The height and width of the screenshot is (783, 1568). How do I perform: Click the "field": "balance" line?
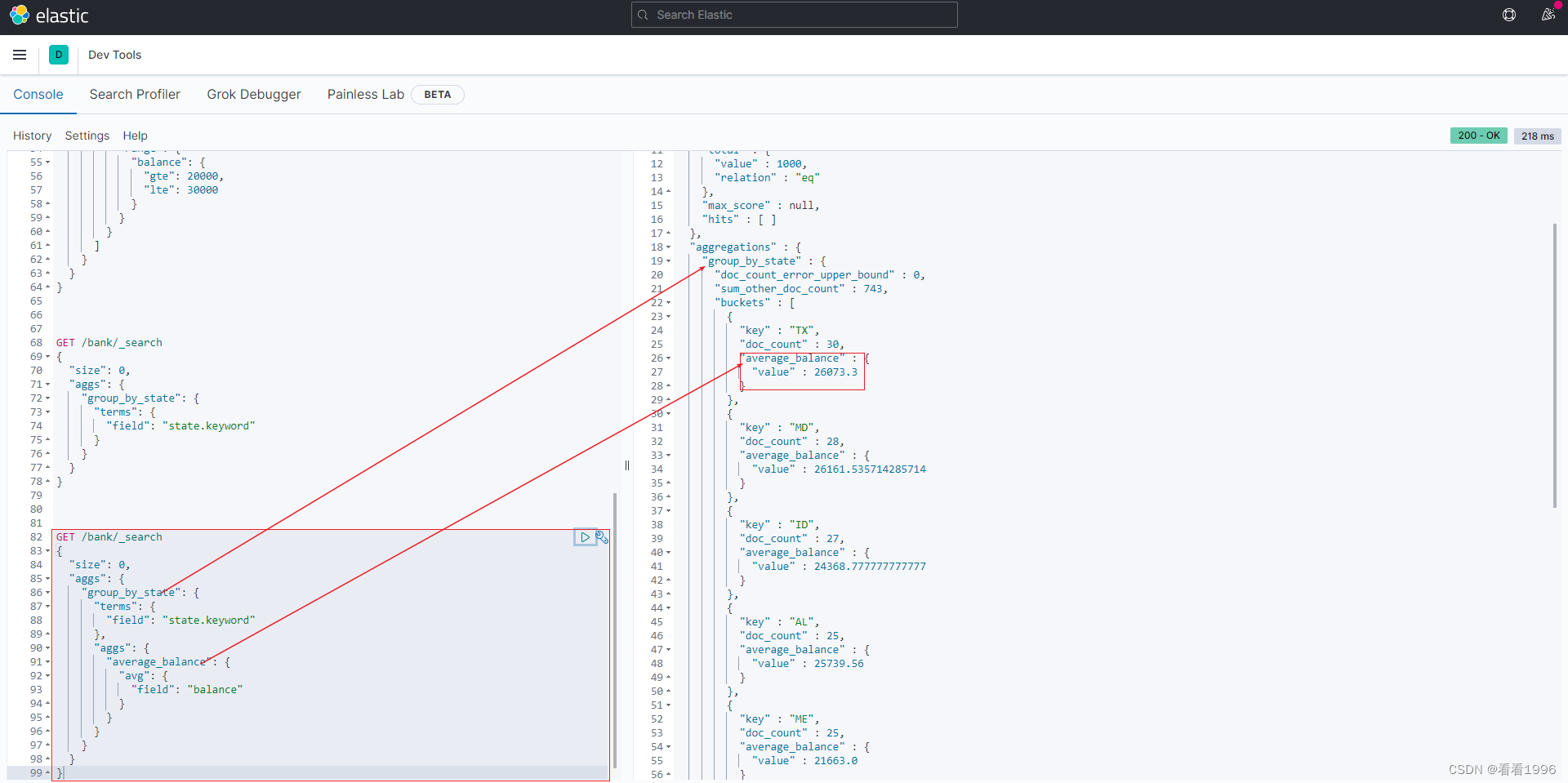[187, 690]
